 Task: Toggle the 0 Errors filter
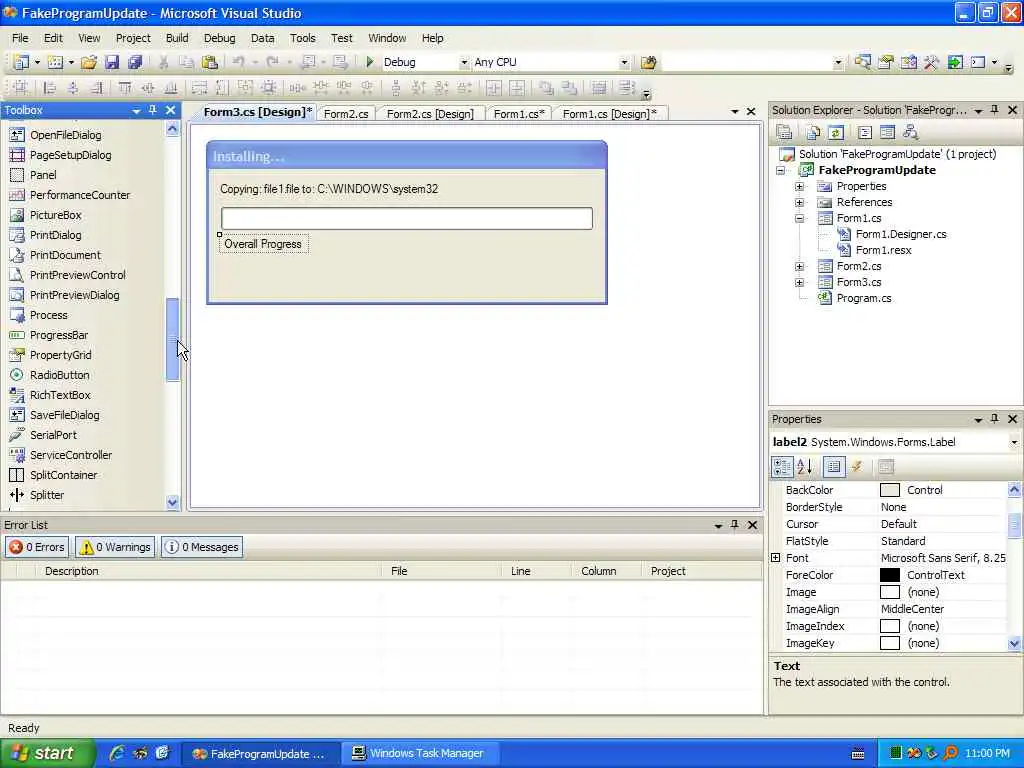click(x=37, y=547)
